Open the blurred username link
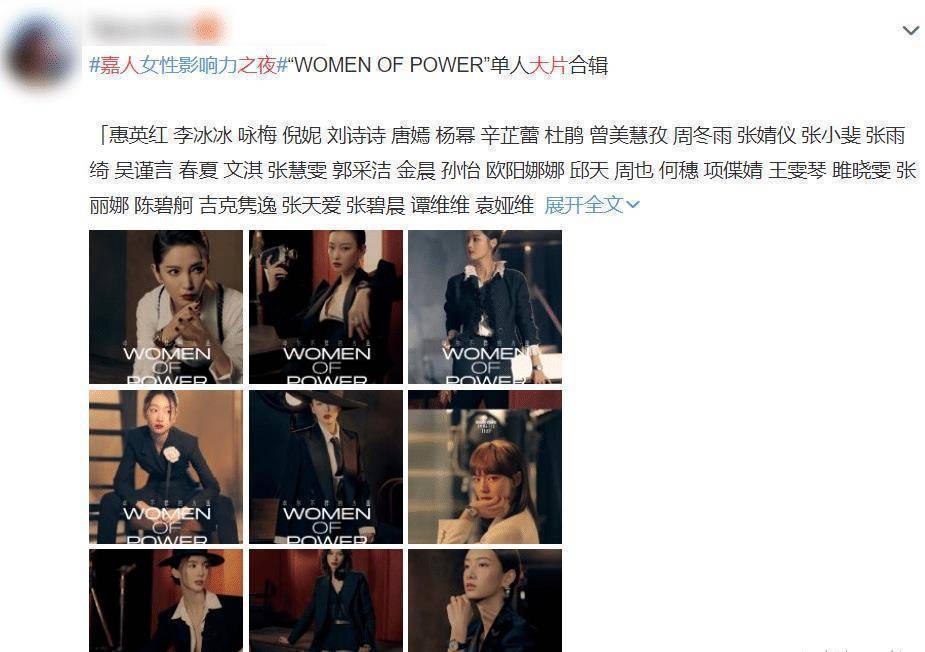The image size is (925, 652). pyautogui.click(x=139, y=29)
